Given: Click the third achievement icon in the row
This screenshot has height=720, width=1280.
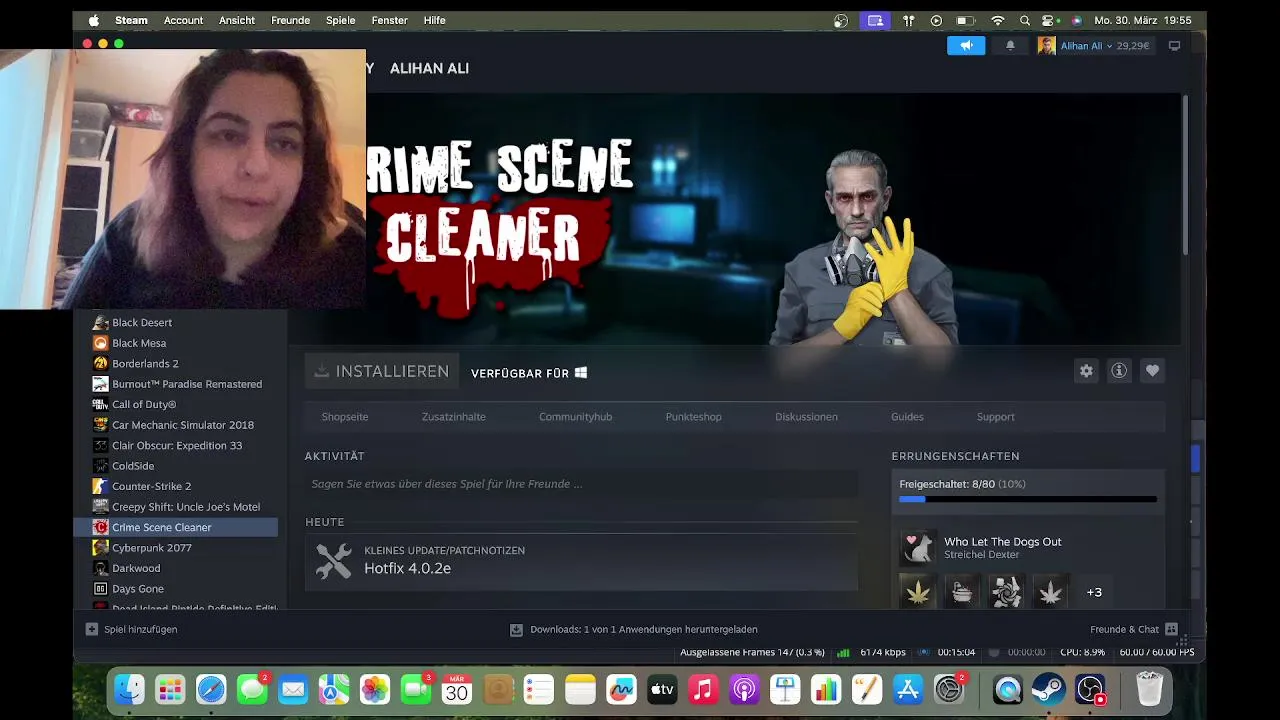Looking at the screenshot, I should [1006, 592].
